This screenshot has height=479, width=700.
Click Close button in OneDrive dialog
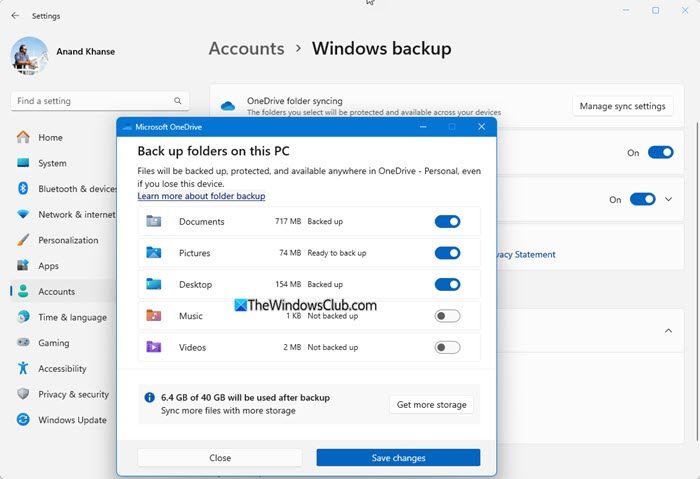[x=220, y=458]
